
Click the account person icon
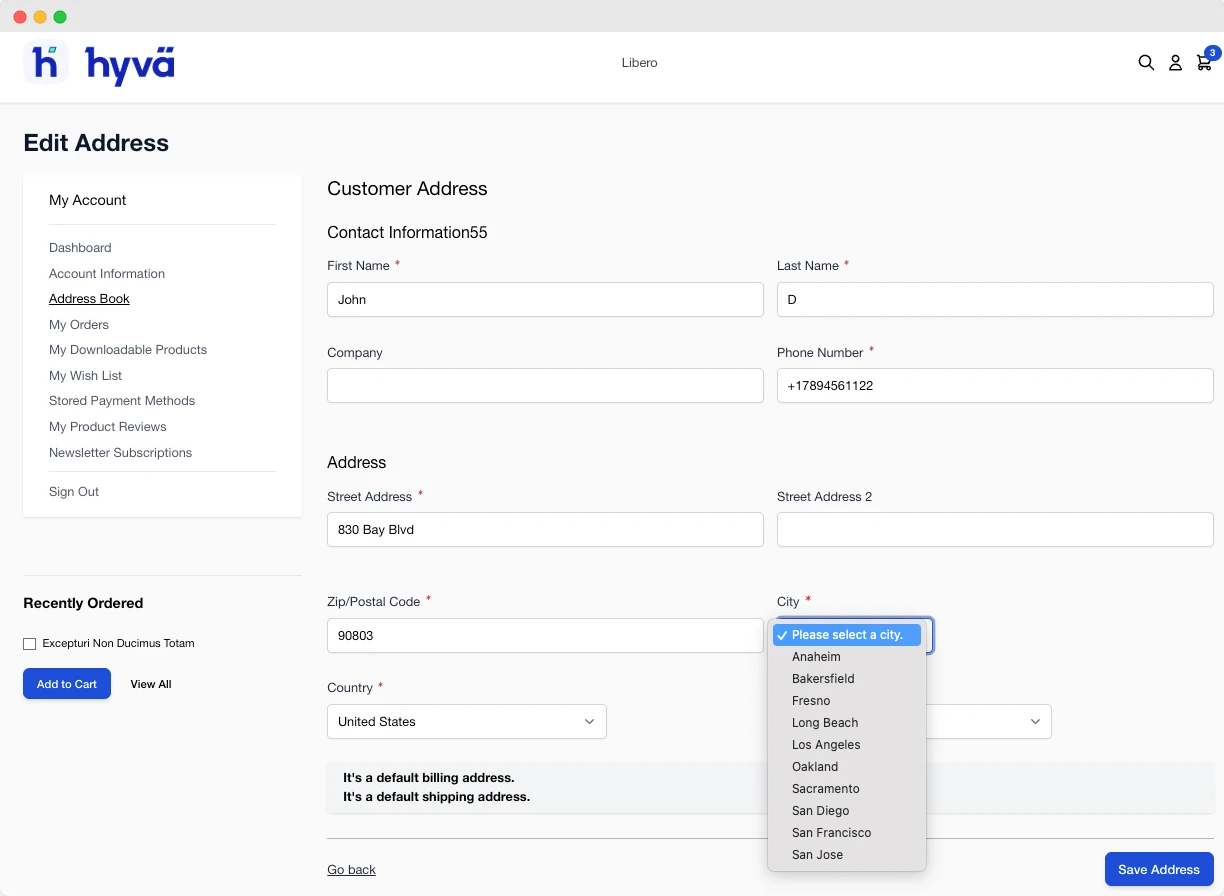(1175, 62)
